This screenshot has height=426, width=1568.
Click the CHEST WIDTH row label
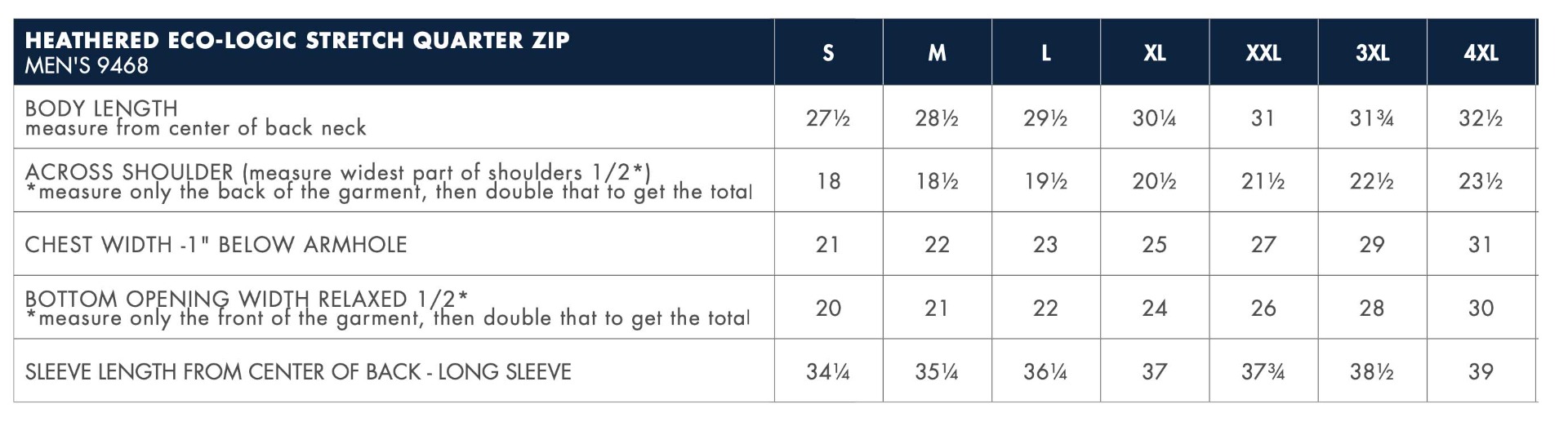tap(216, 244)
